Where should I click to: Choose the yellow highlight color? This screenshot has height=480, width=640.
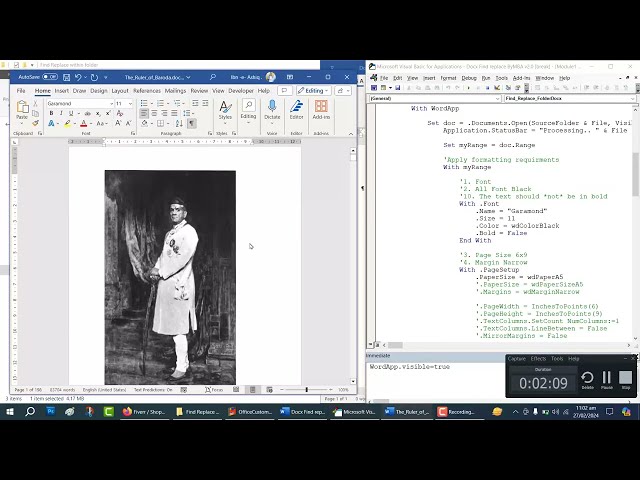click(x=68, y=123)
